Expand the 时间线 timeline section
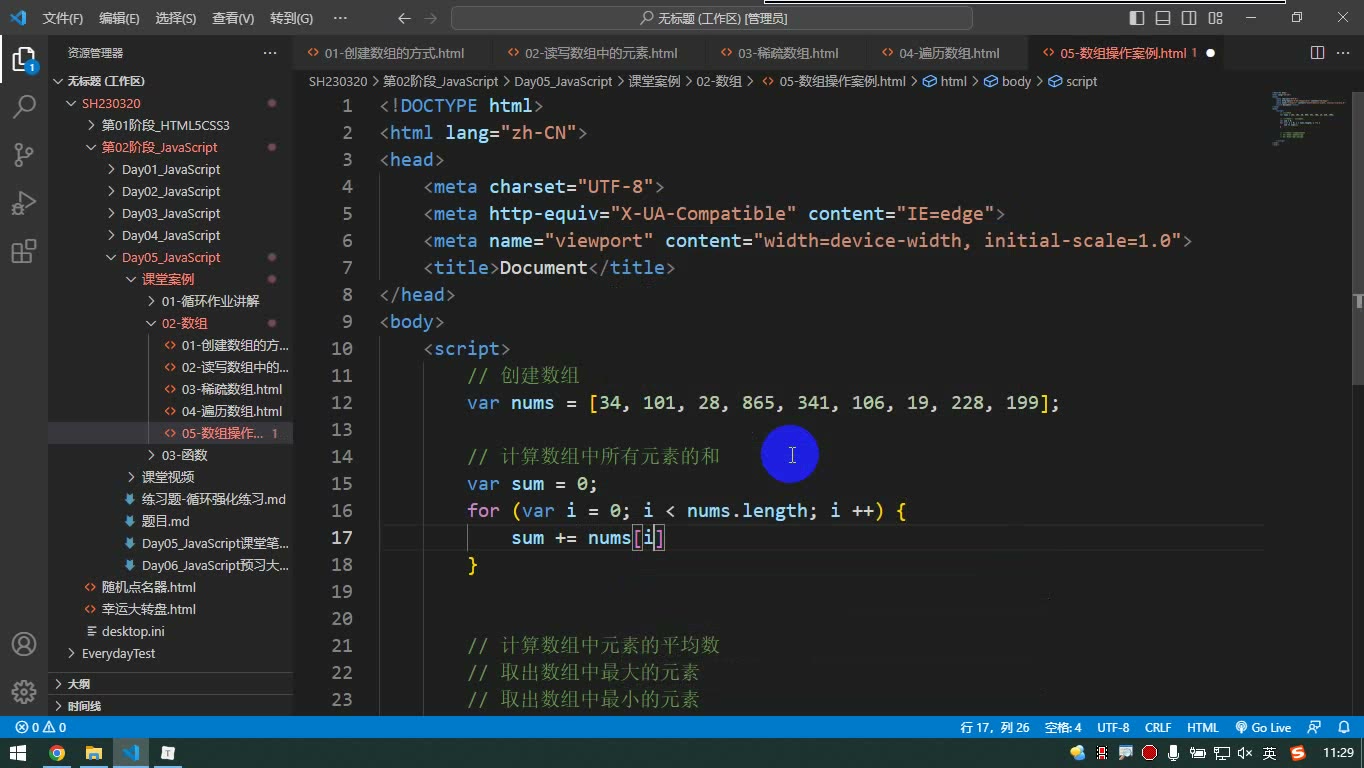 [170, 706]
